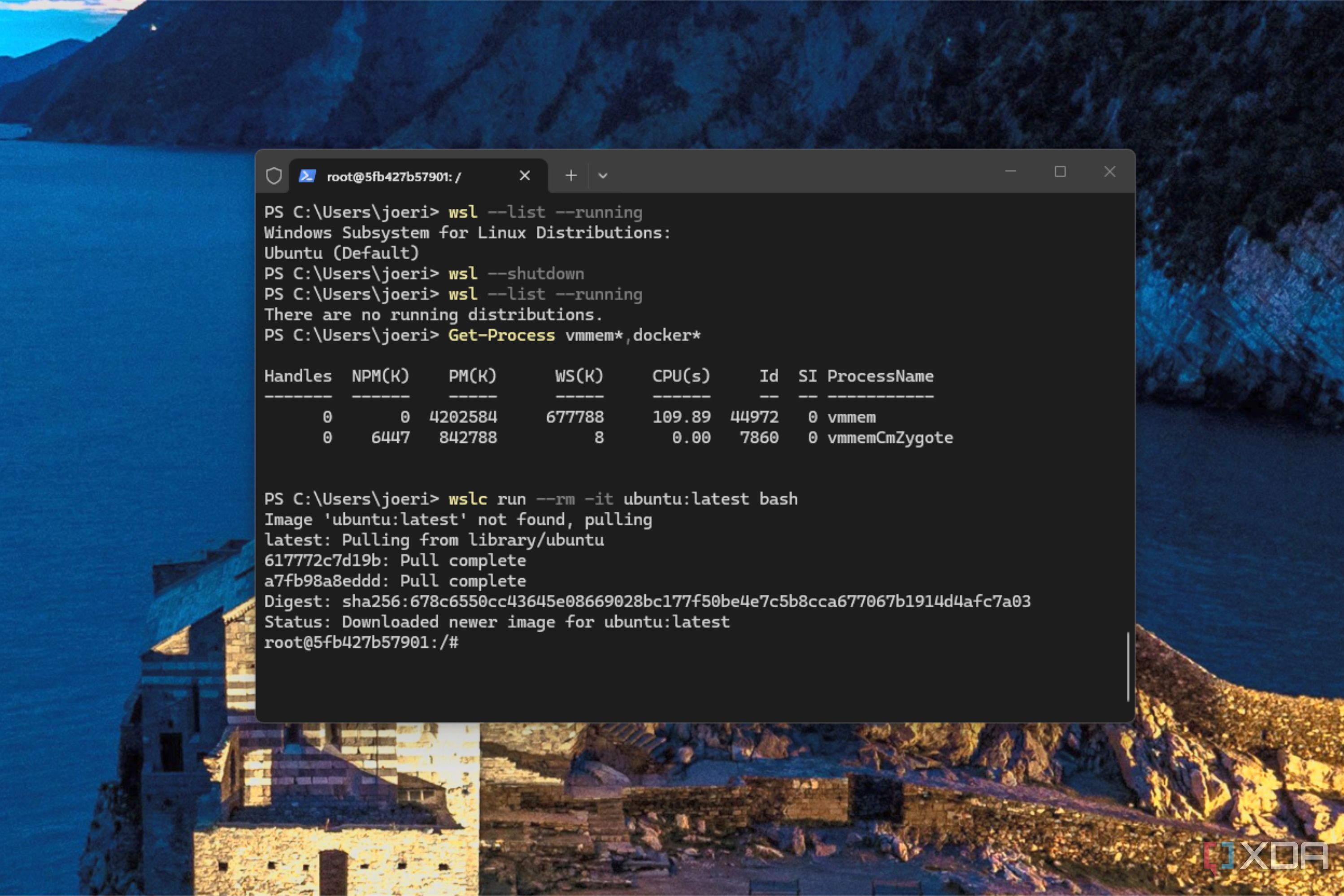Click the 'vmmemCmZygote' process name

click(890, 438)
